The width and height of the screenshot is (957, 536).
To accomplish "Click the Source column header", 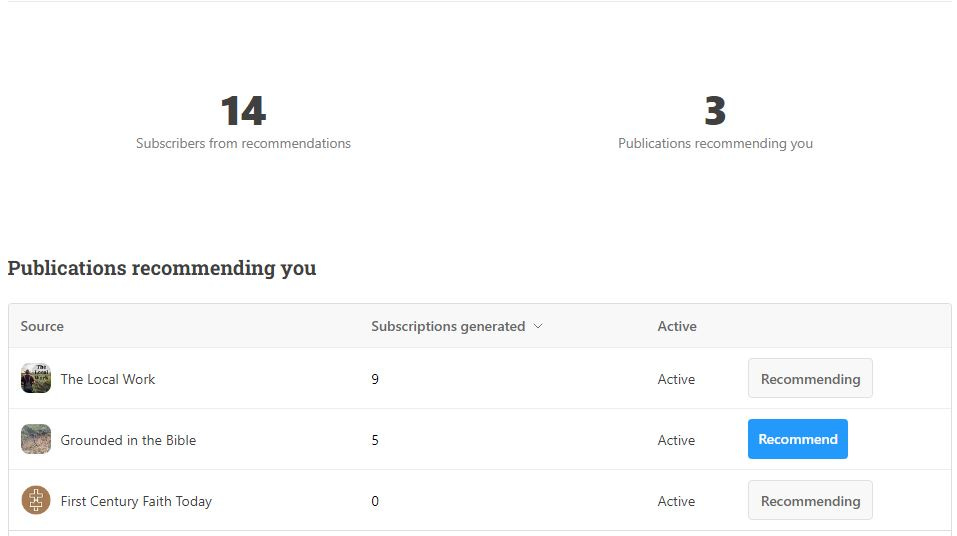I will 42,326.
